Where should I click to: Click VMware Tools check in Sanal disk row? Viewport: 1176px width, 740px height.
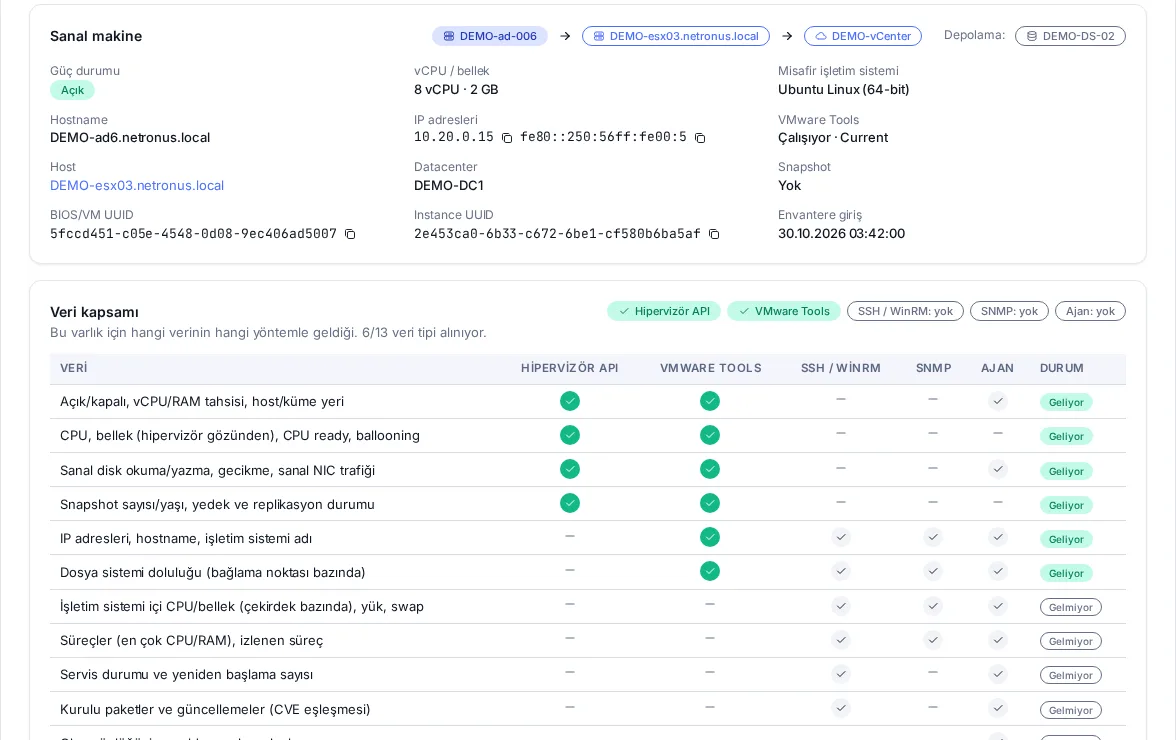pyautogui.click(x=710, y=469)
